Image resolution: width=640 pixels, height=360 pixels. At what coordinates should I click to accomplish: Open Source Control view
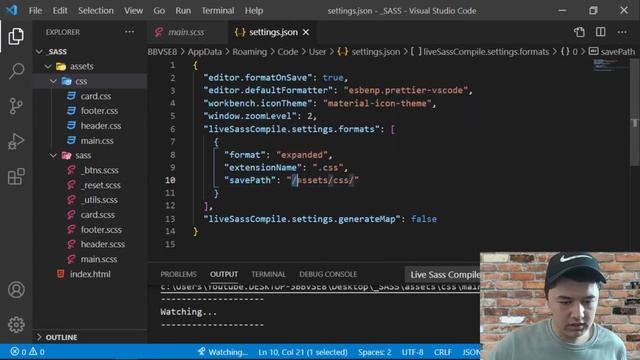pos(16,106)
